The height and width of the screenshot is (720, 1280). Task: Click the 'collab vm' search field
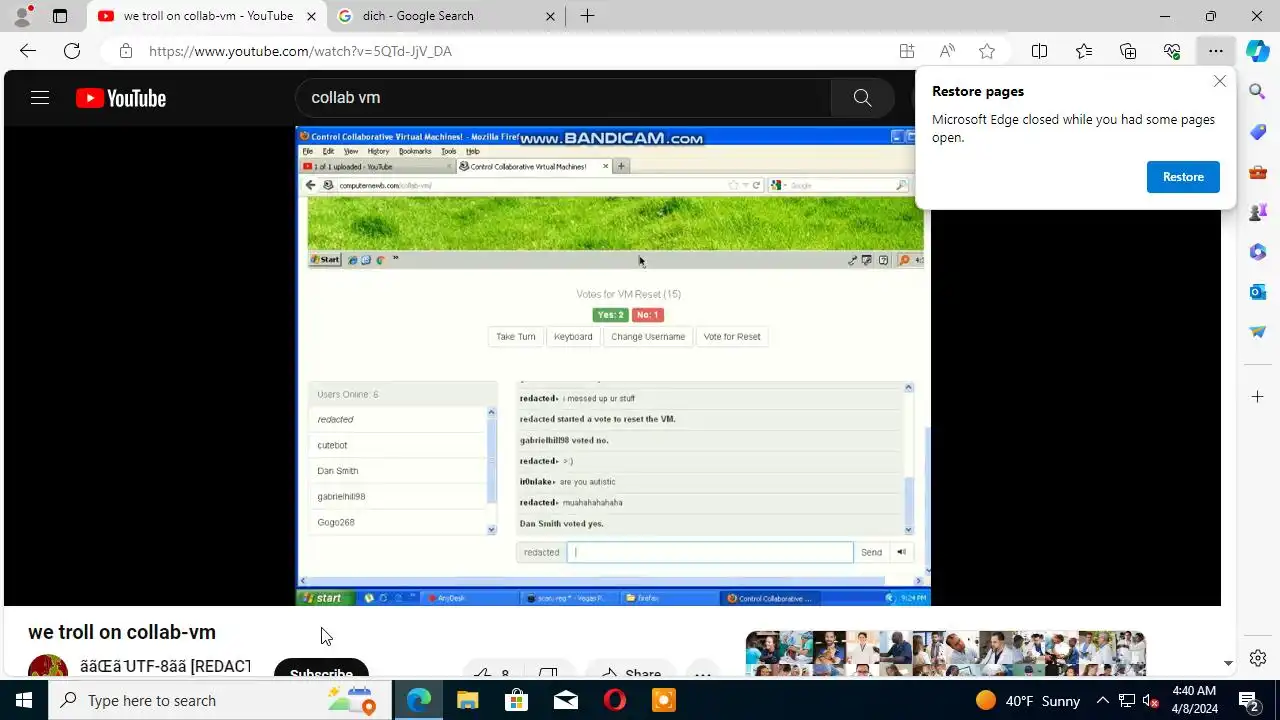(x=563, y=98)
